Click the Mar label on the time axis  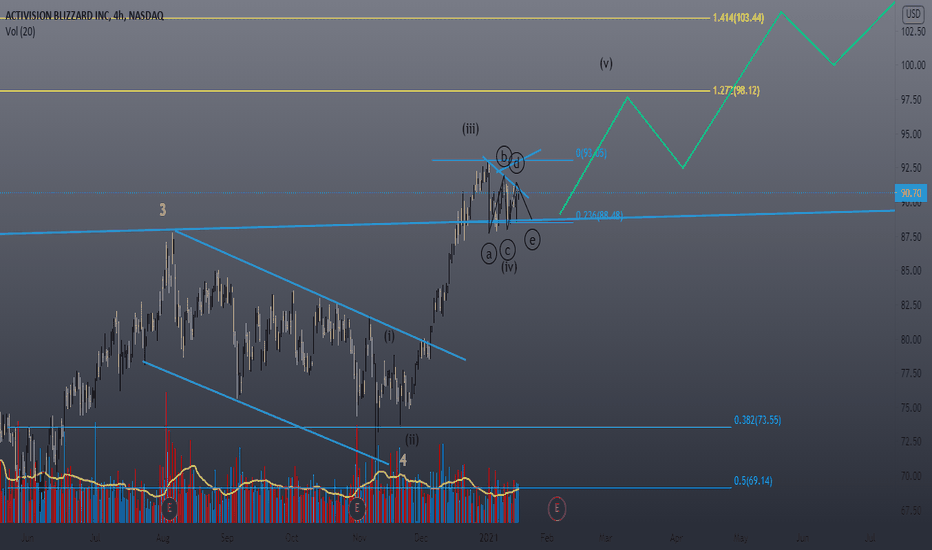pyautogui.click(x=605, y=538)
